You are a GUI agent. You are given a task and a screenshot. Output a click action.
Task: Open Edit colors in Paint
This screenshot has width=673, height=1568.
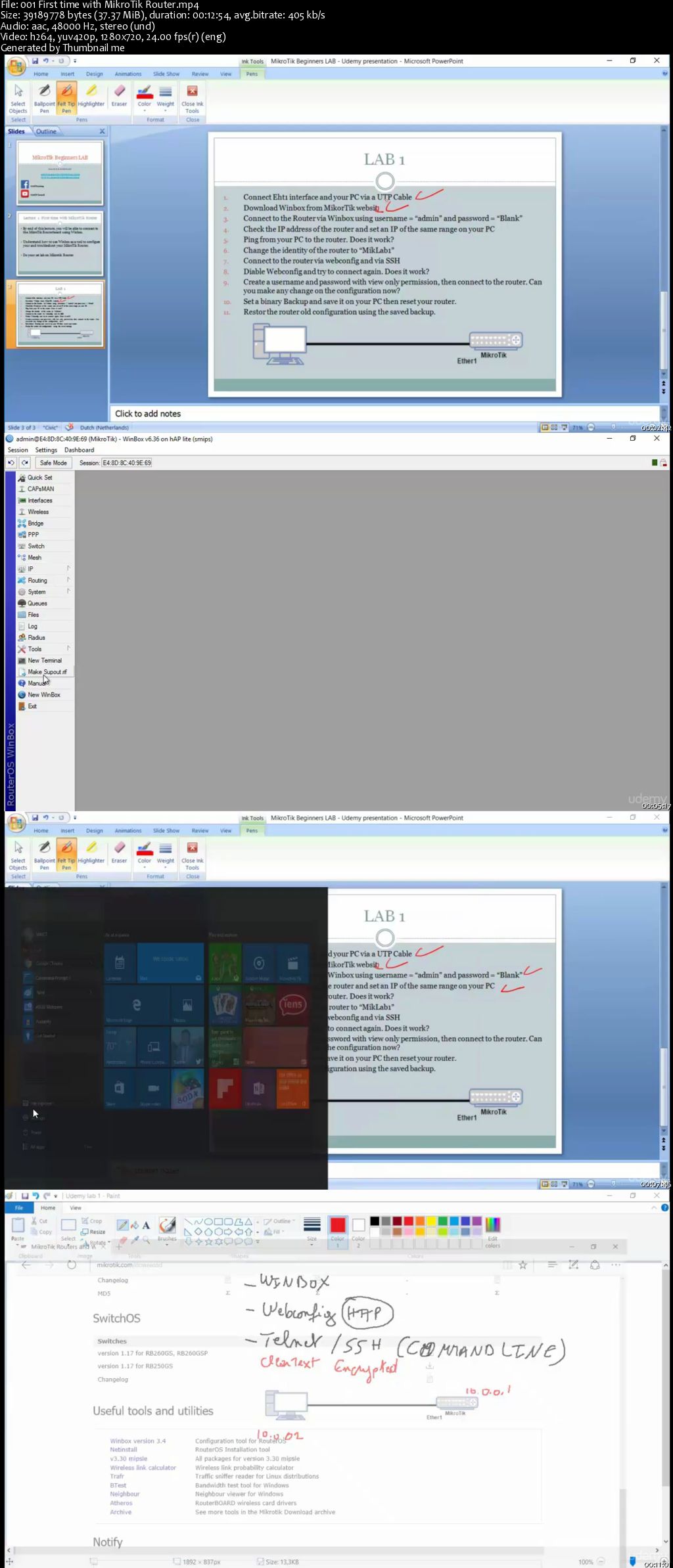pos(493,1232)
